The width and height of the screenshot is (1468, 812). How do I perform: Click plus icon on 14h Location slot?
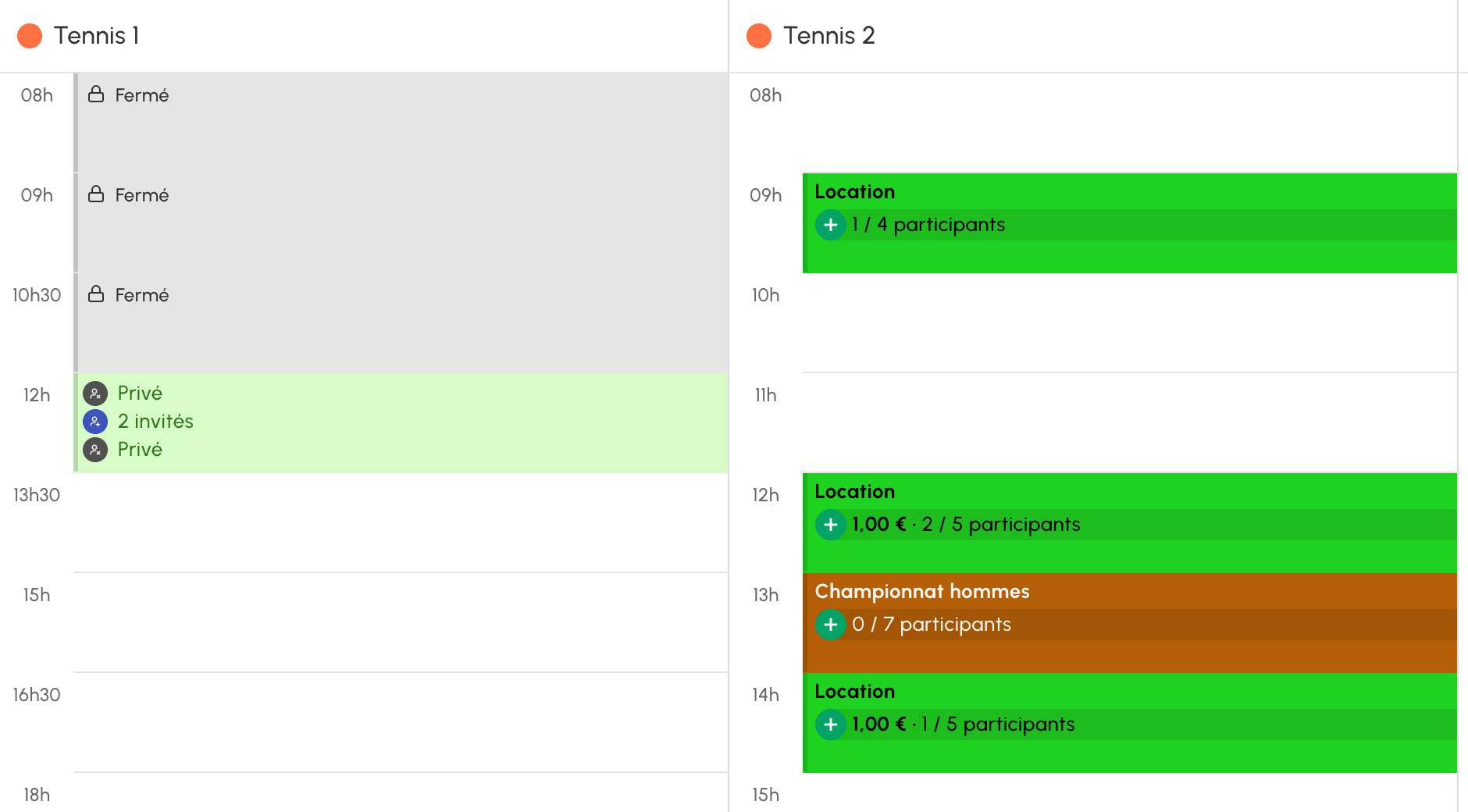[831, 725]
